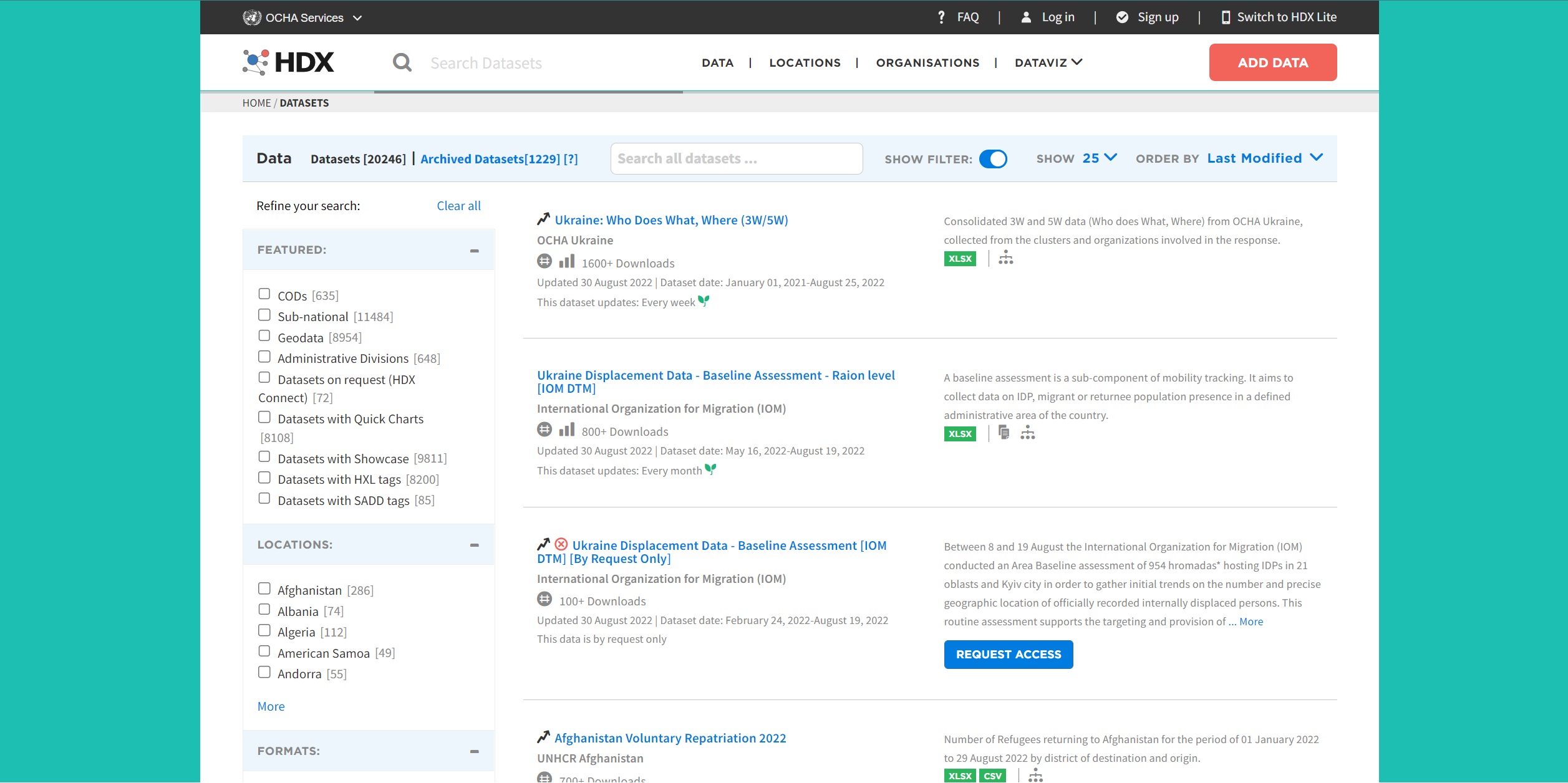Click the geodata globe icon under OCHA Ukraine
This screenshot has width=1568, height=783.
coord(544,261)
